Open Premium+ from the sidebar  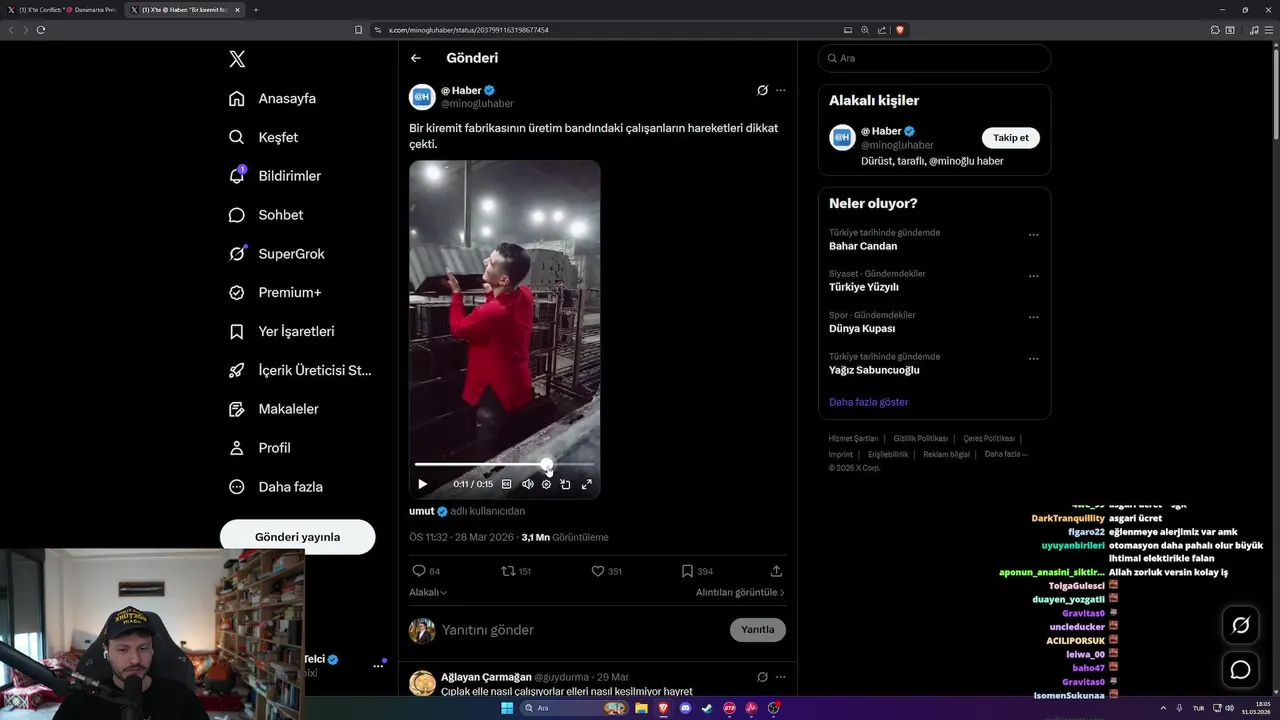tap(276, 293)
